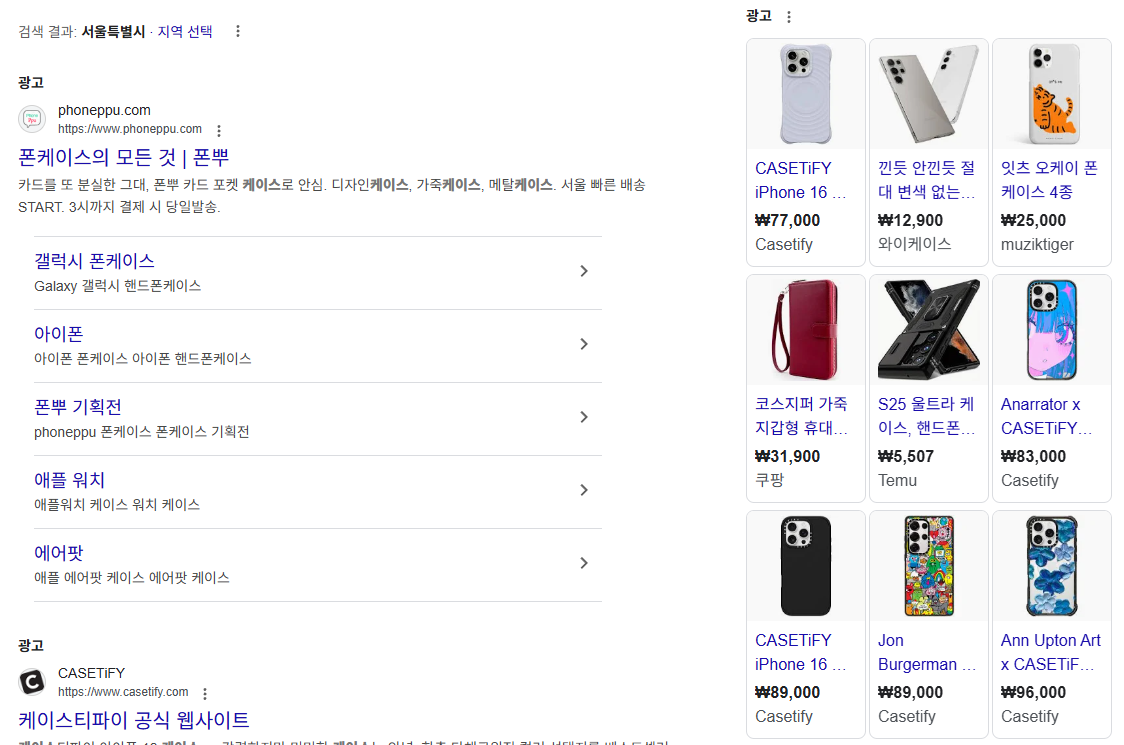Click the https://www.casetify.com URL text
Image resolution: width=1124 pixels, height=745 pixels.
pyautogui.click(x=123, y=692)
